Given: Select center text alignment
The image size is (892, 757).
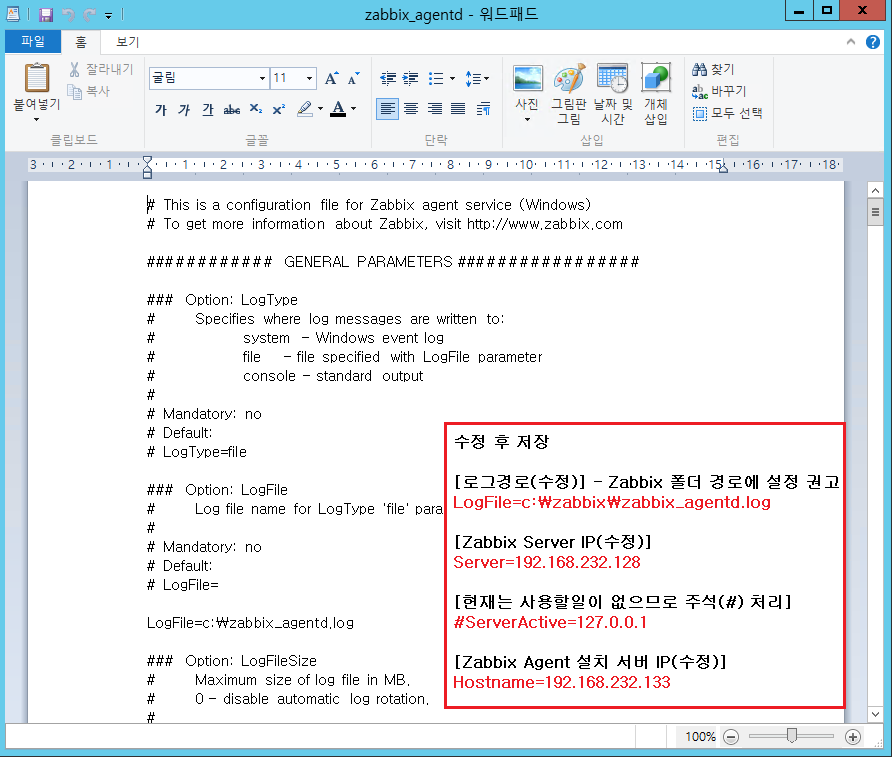Looking at the screenshot, I should pyautogui.click(x=411, y=109).
